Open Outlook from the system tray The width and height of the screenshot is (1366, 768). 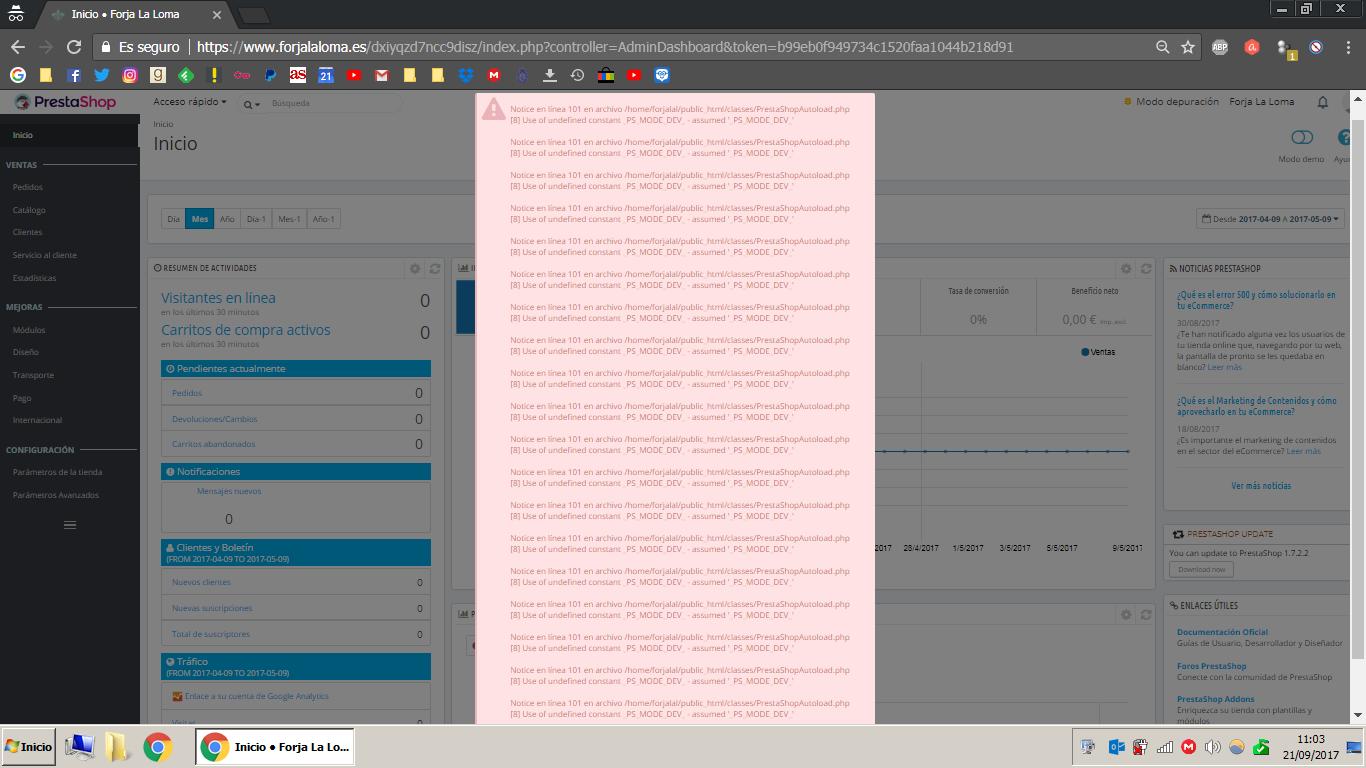tap(1116, 747)
